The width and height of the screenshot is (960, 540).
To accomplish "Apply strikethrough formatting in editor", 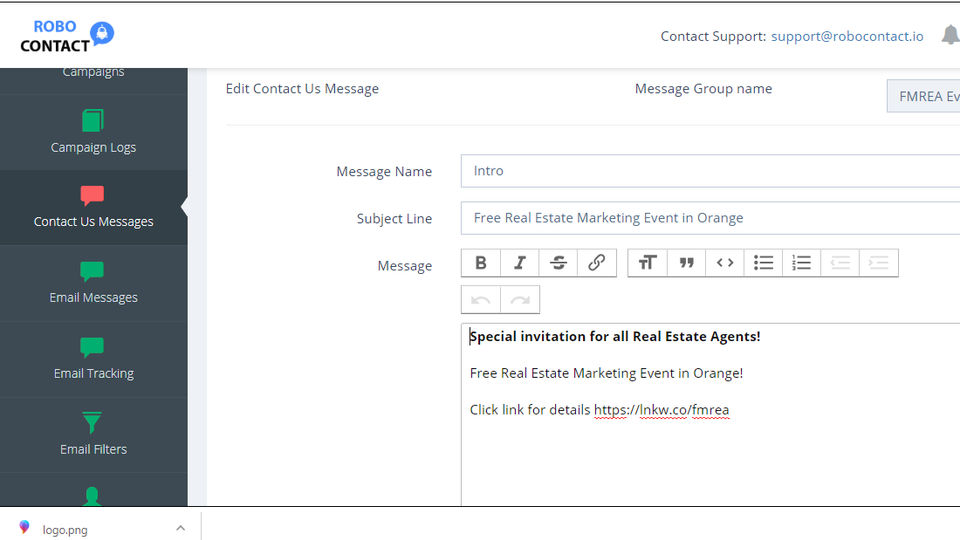I will point(558,263).
